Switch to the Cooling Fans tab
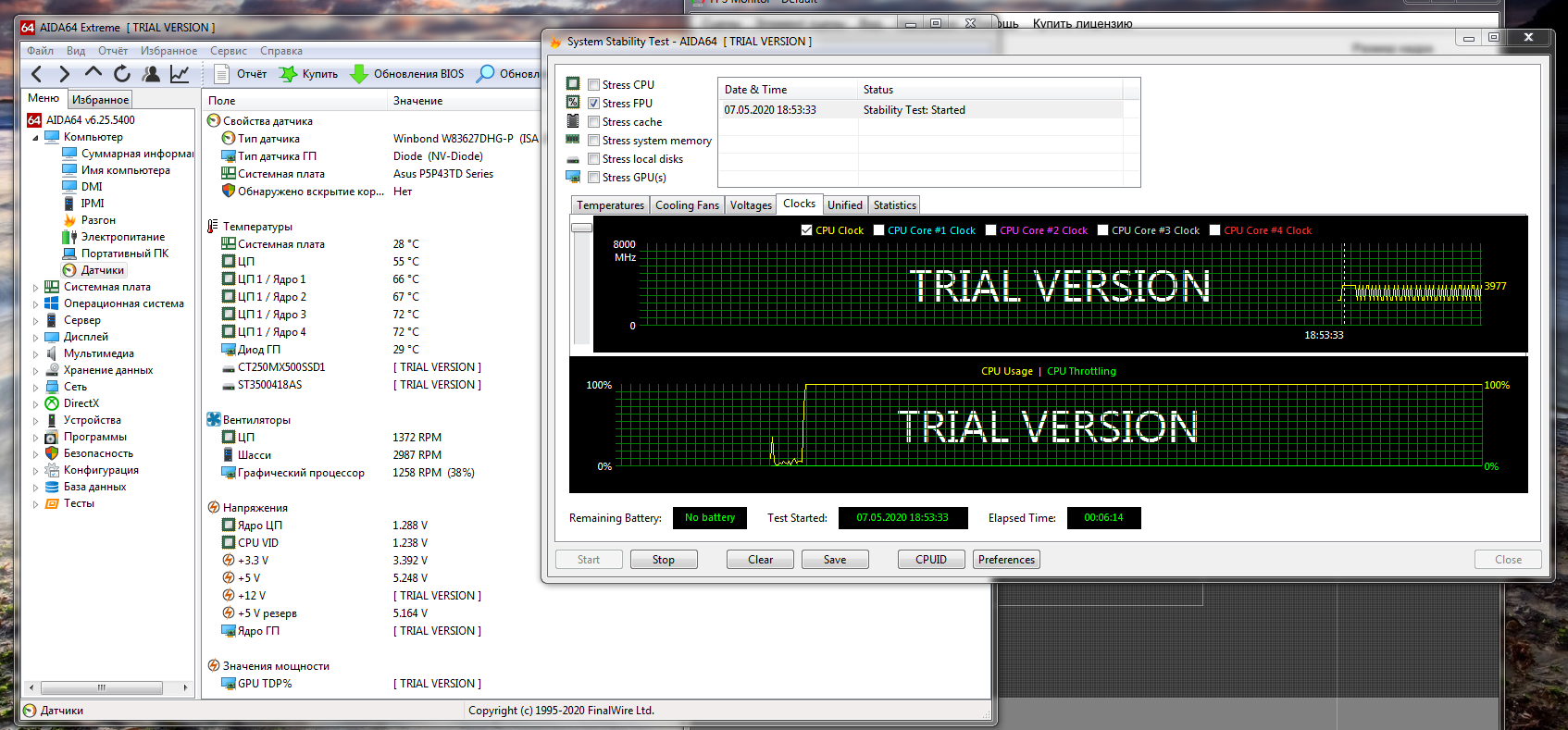The height and width of the screenshot is (730, 1568). click(687, 205)
